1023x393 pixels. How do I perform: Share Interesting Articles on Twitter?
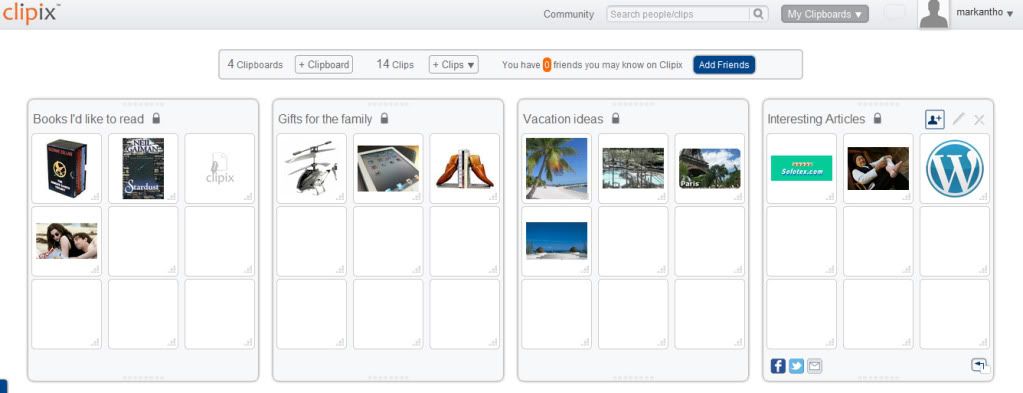tap(796, 366)
